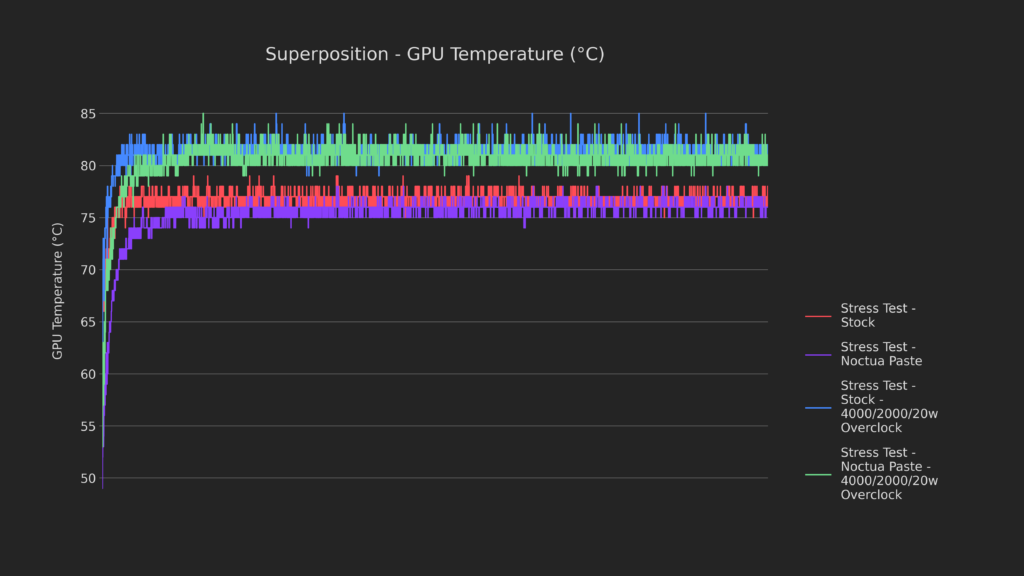Hide the 'Stress Test - Noctua Paste' series label
This screenshot has height=576, width=1024.
[x=881, y=354]
